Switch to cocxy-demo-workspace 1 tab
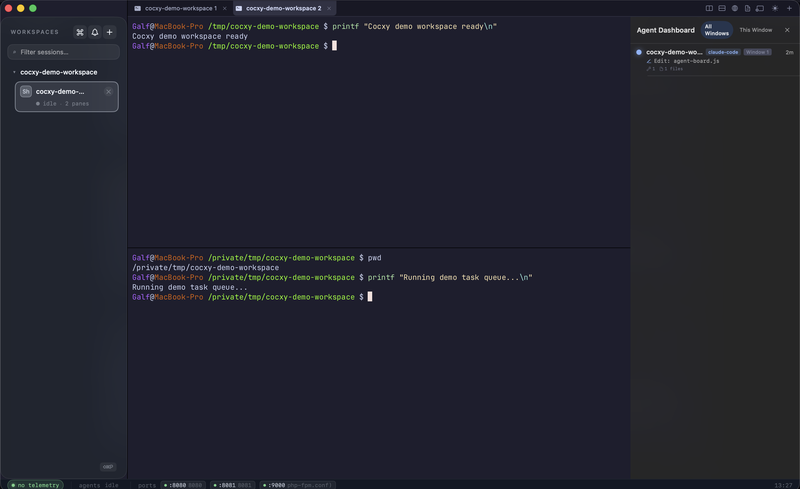 pyautogui.click(x=180, y=8)
